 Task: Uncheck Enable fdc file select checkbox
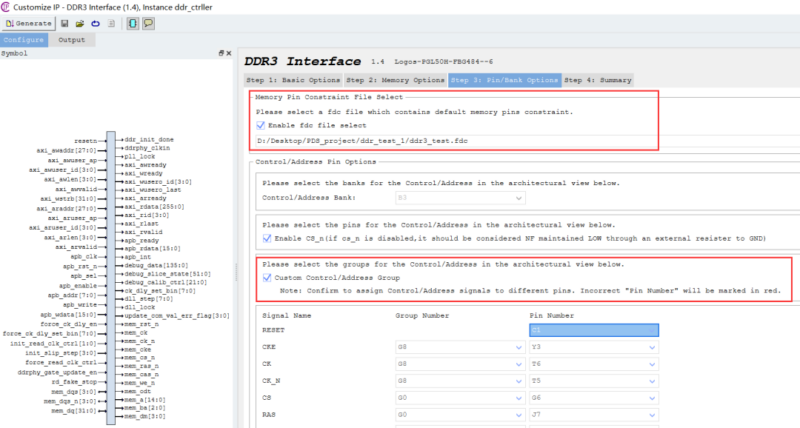[262, 126]
